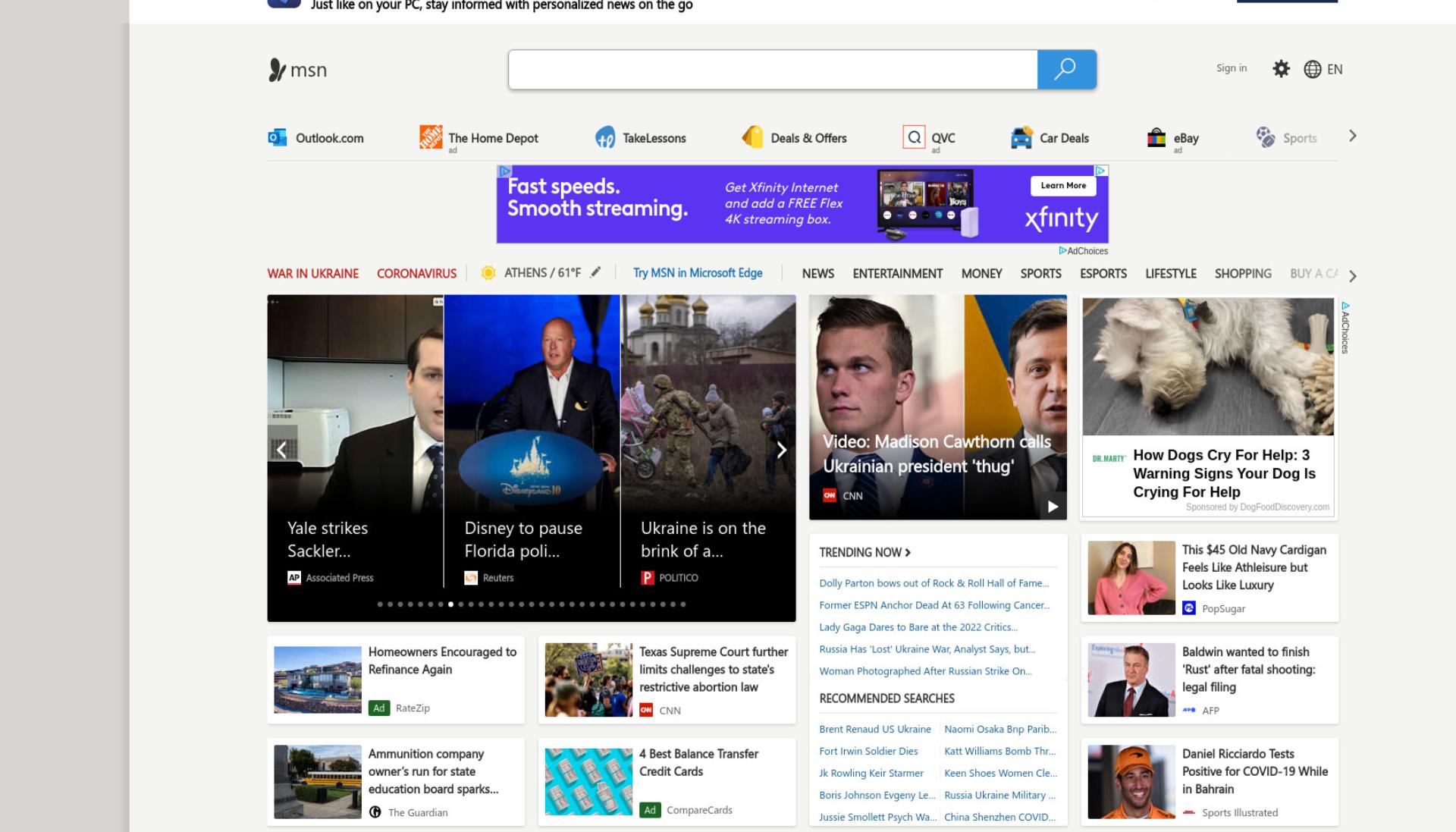
Task: Open Naomi Osaka Bnp Parib search
Action: (1000, 729)
